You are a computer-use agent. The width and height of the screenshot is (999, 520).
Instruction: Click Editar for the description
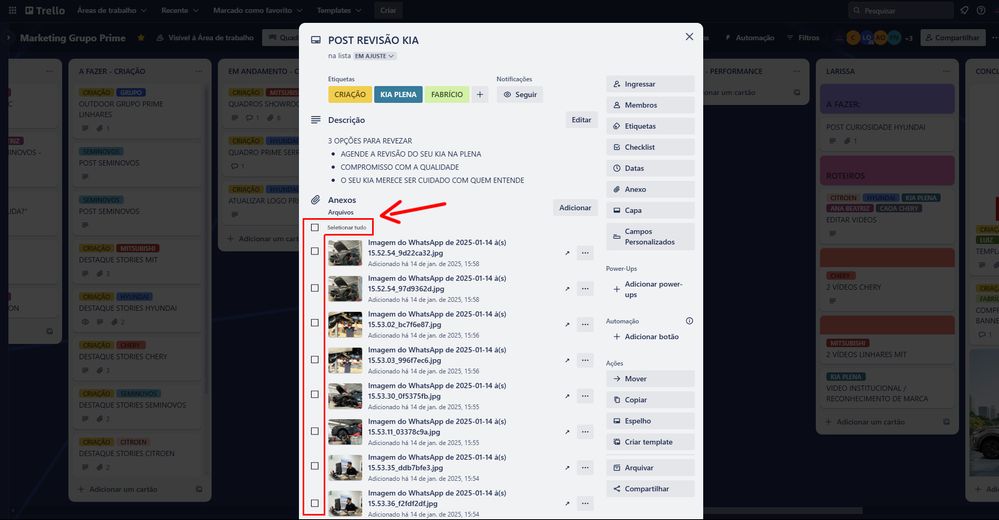click(581, 120)
